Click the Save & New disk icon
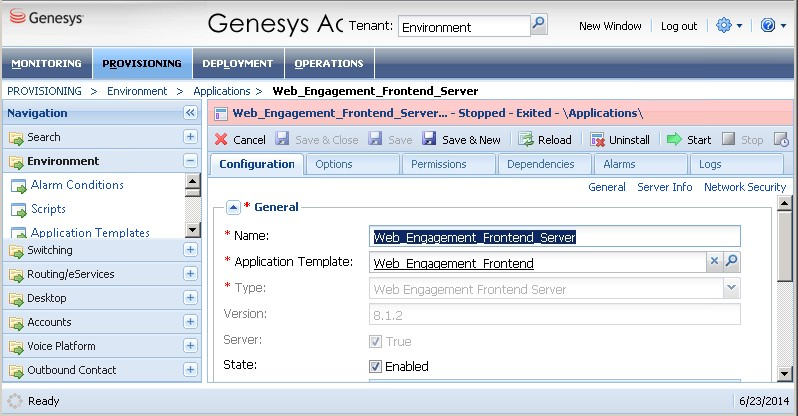 tap(429, 138)
